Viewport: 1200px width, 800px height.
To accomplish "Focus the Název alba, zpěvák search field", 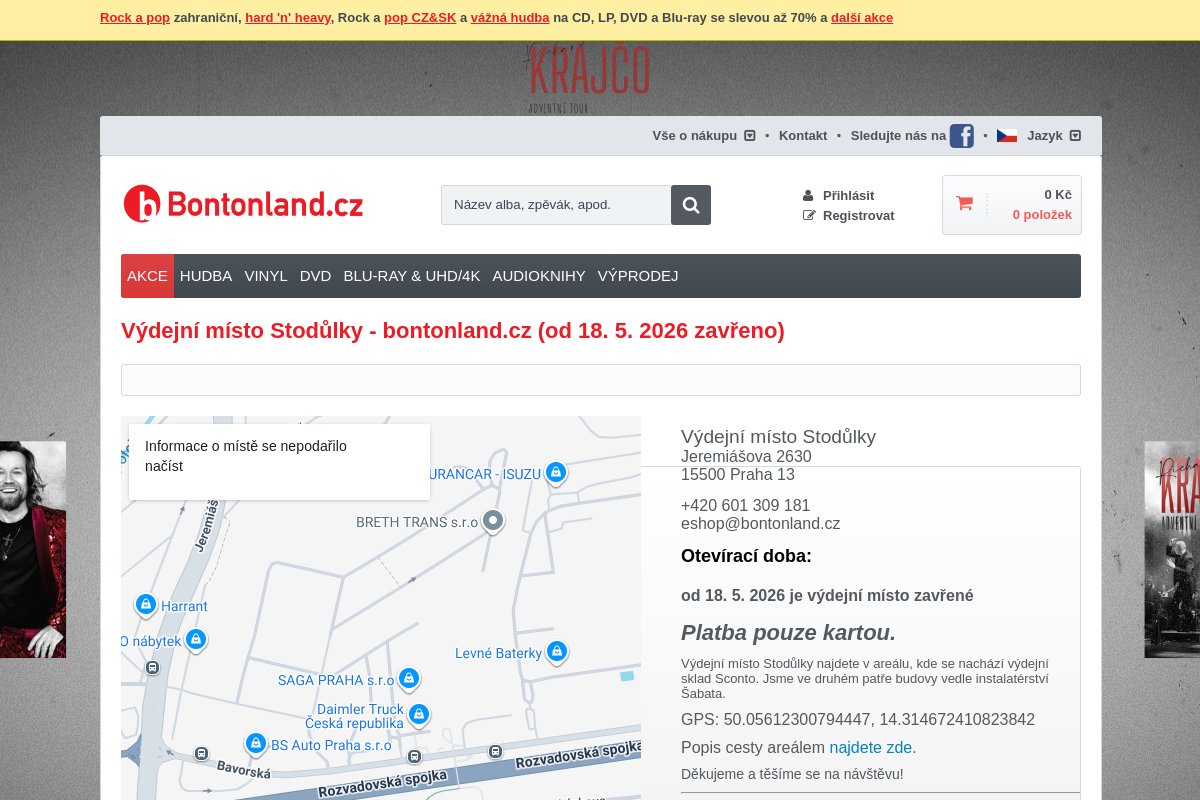I will [556, 205].
